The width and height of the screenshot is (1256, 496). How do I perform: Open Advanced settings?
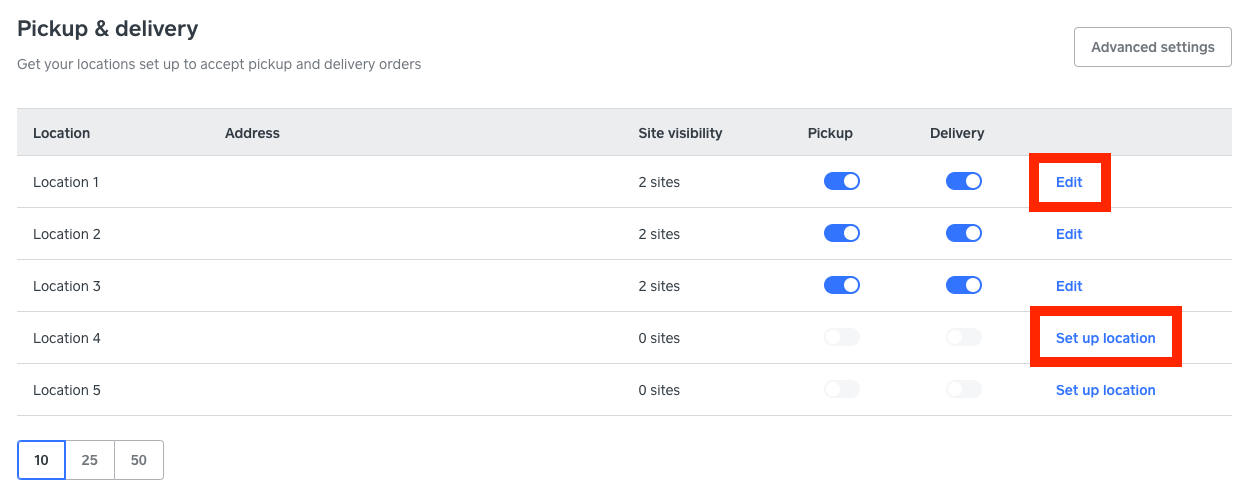pos(1152,47)
